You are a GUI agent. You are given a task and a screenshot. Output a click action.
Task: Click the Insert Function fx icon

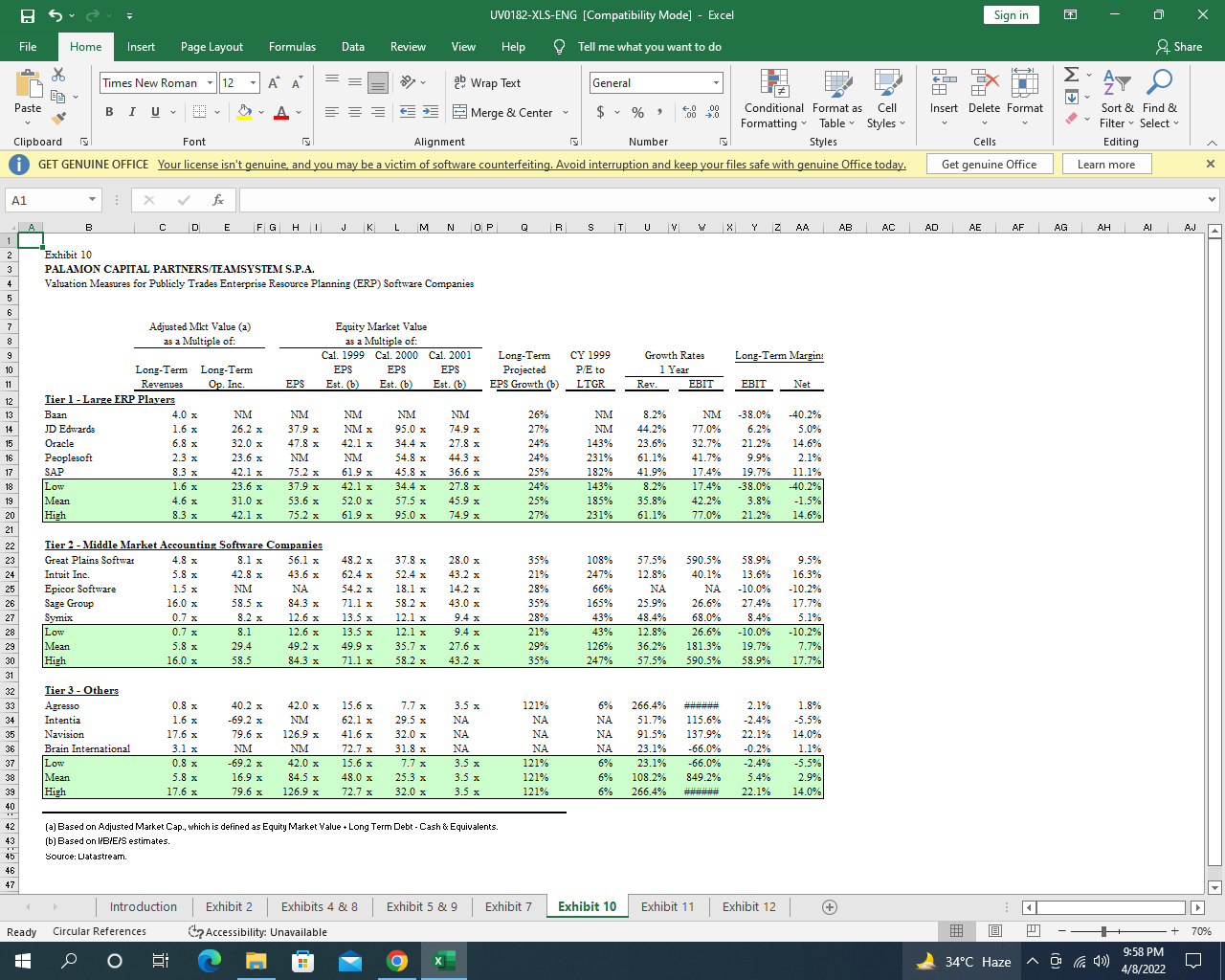[218, 200]
